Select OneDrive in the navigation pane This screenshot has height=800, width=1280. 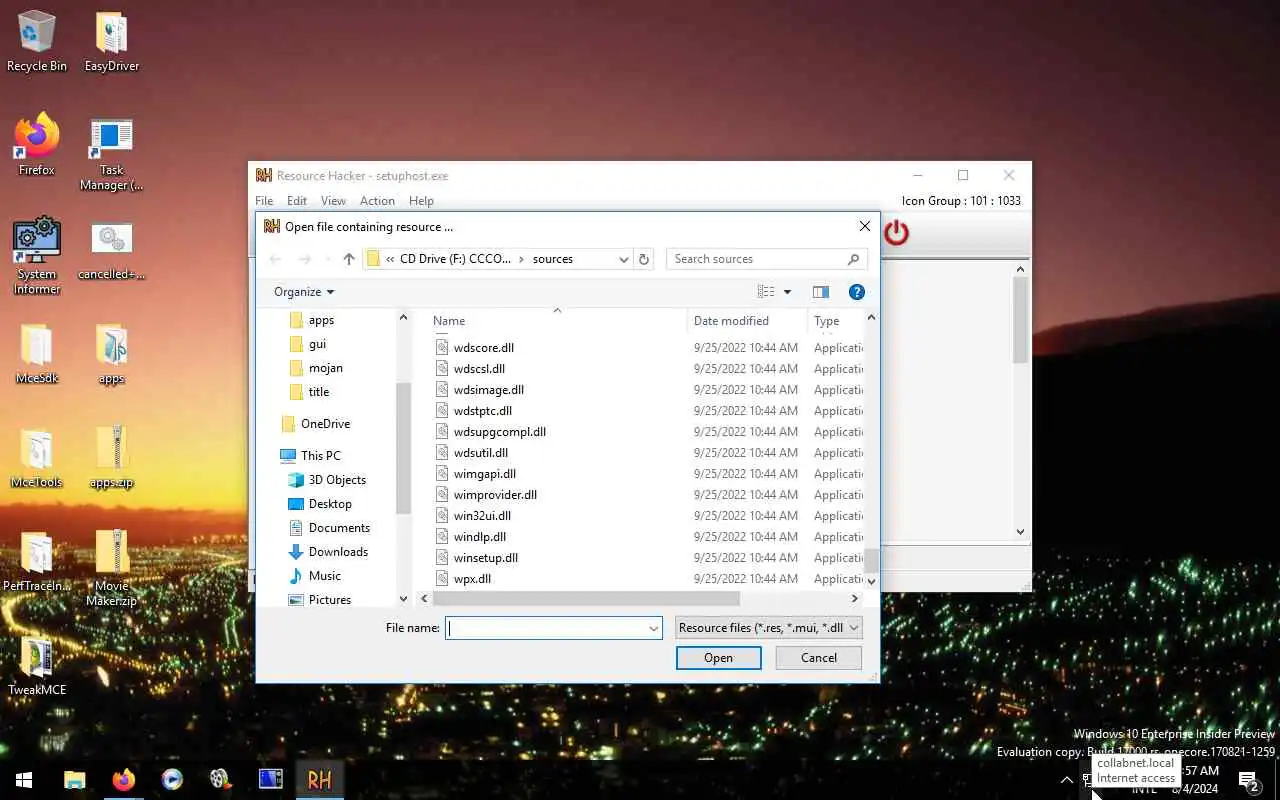point(325,424)
